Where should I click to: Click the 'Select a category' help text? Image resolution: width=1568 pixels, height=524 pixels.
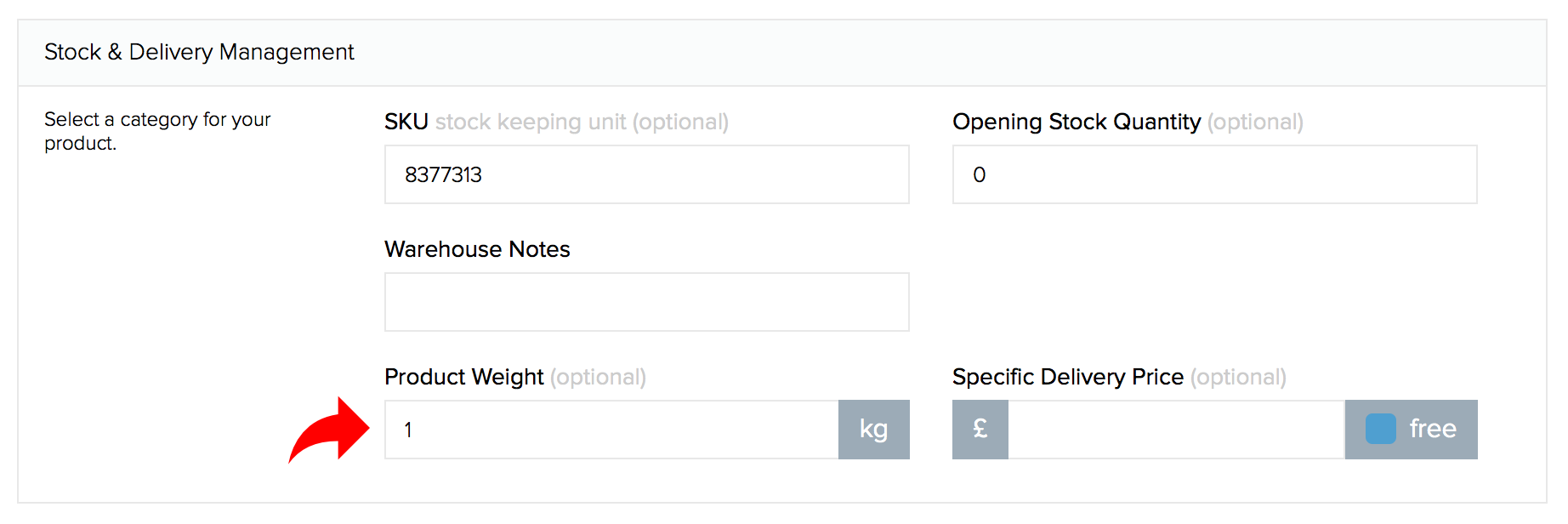pos(157,131)
